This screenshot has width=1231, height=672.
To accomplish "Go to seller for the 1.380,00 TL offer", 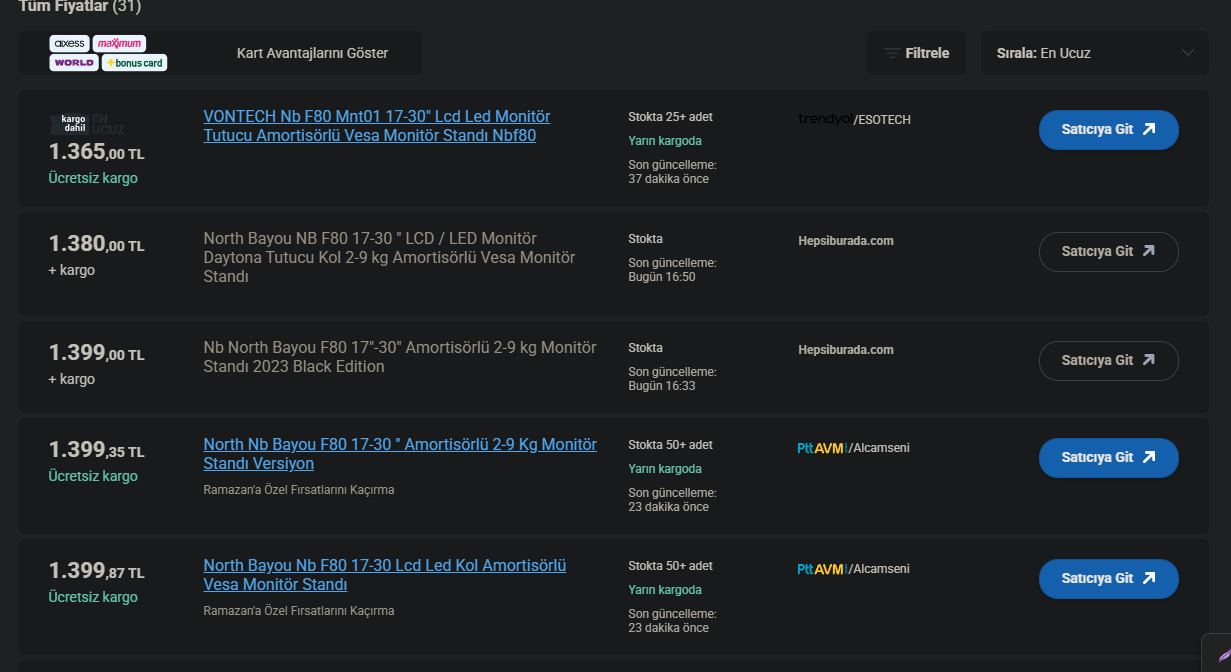I will (x=1108, y=252).
